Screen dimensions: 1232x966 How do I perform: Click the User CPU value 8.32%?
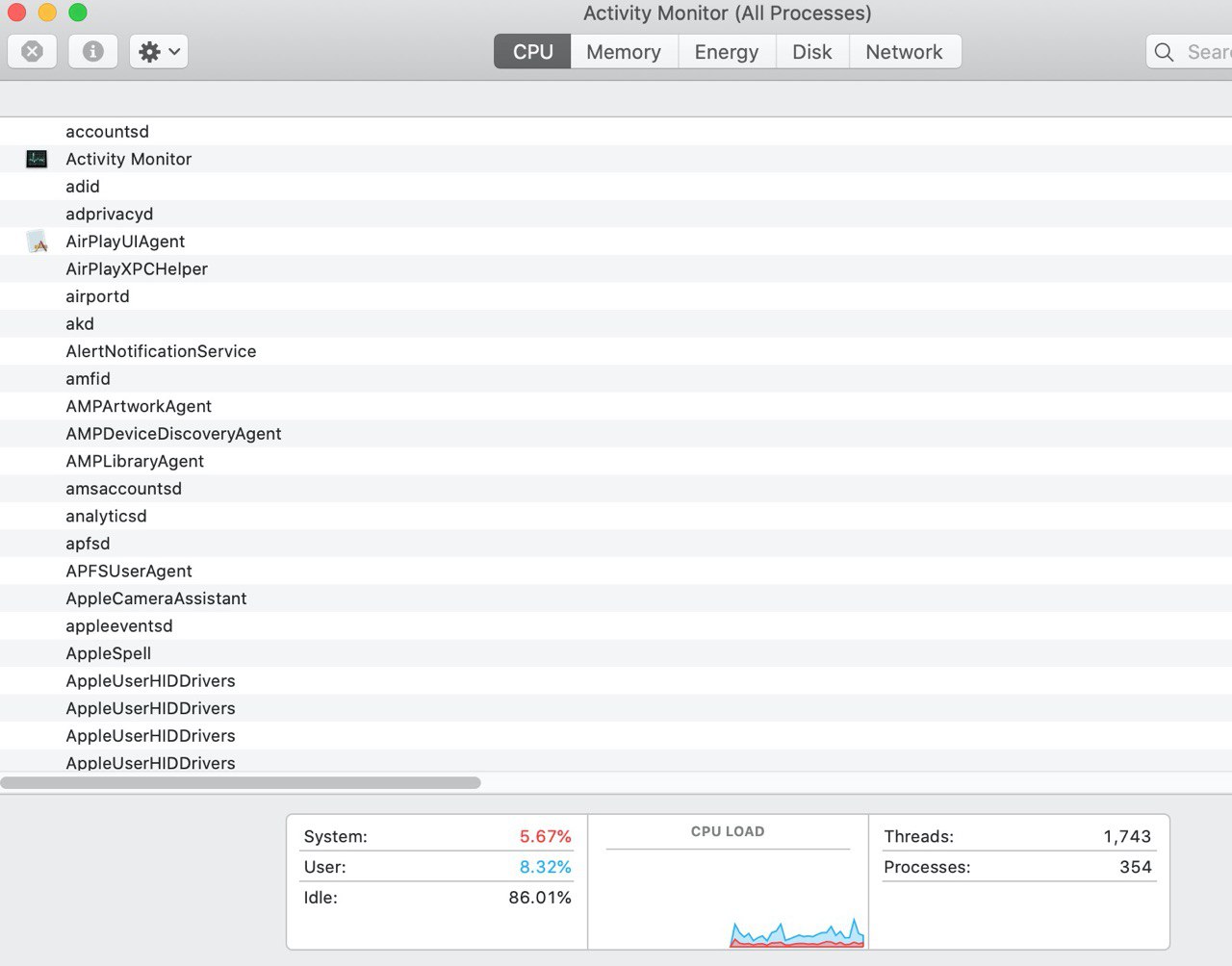pos(545,867)
